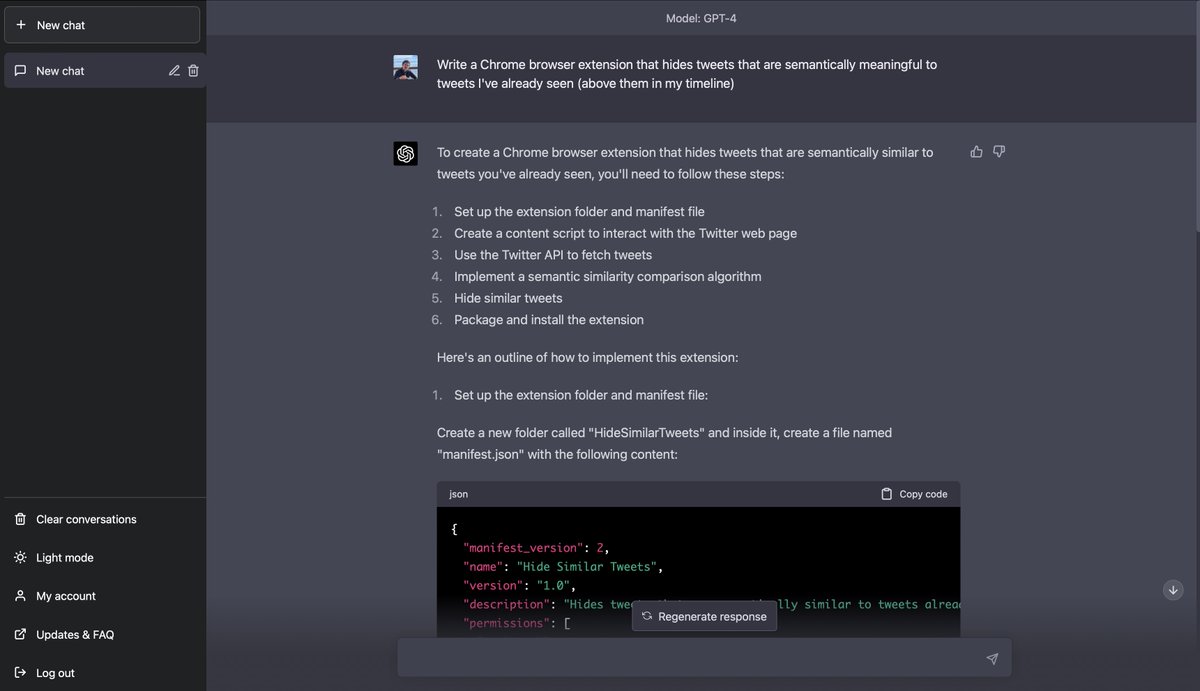
Task: Click the scroll to bottom arrow button
Action: tap(1173, 590)
